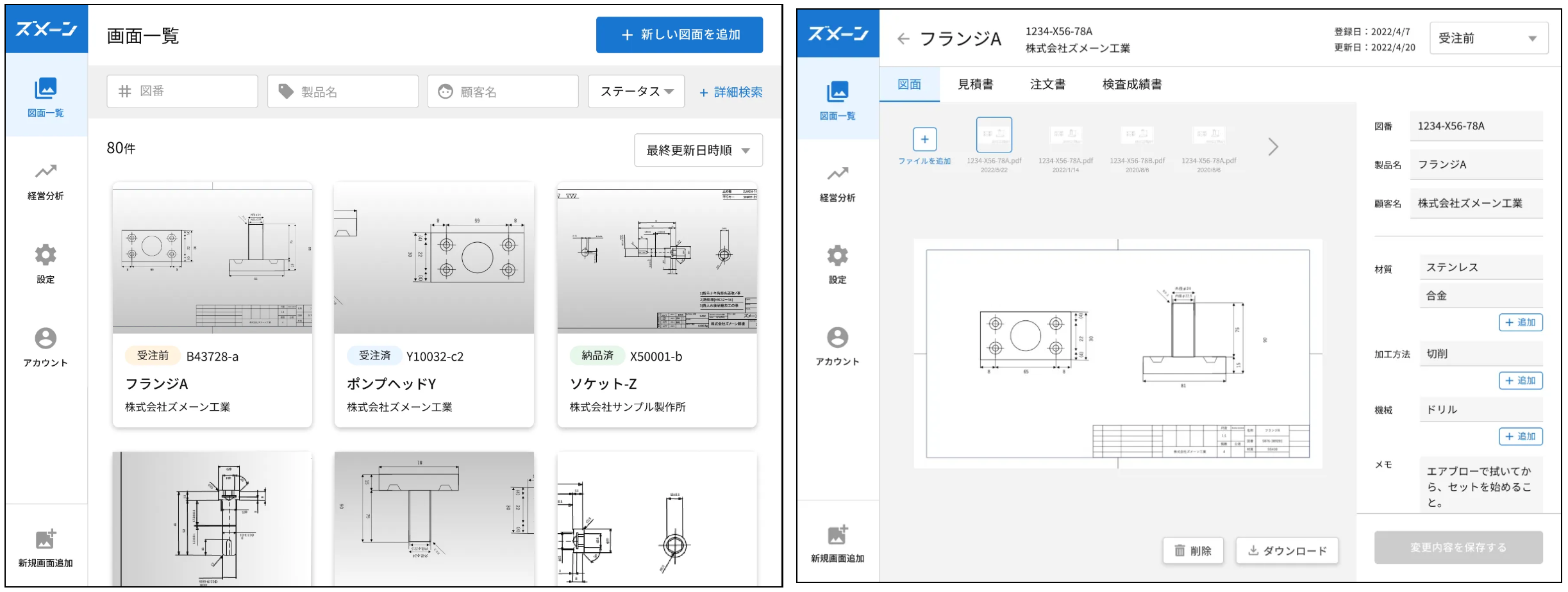Click 新規画面追加 icon in right window
The image size is (1568, 592).
pyautogui.click(x=838, y=534)
